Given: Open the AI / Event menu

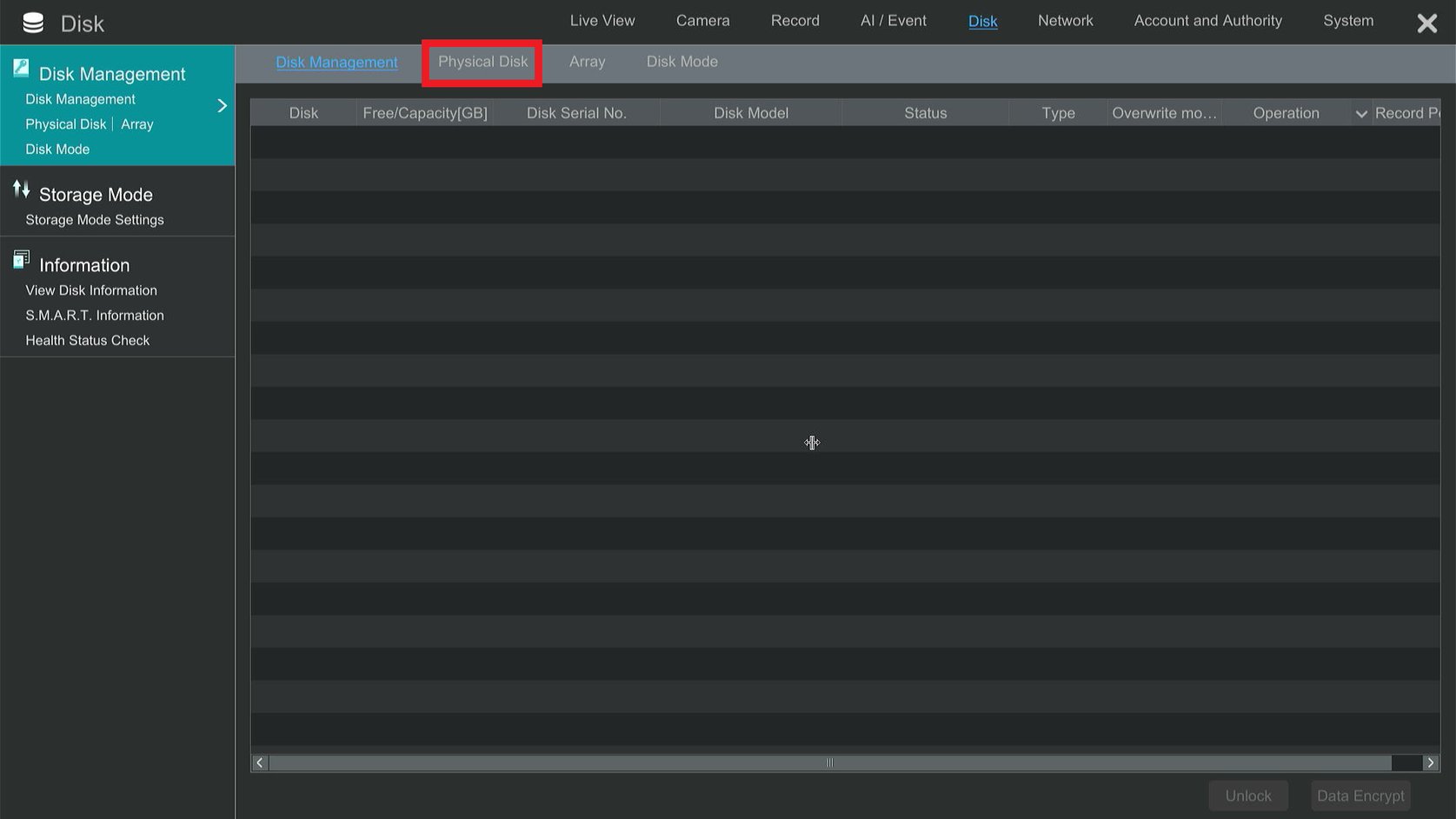Looking at the screenshot, I should coord(893,20).
